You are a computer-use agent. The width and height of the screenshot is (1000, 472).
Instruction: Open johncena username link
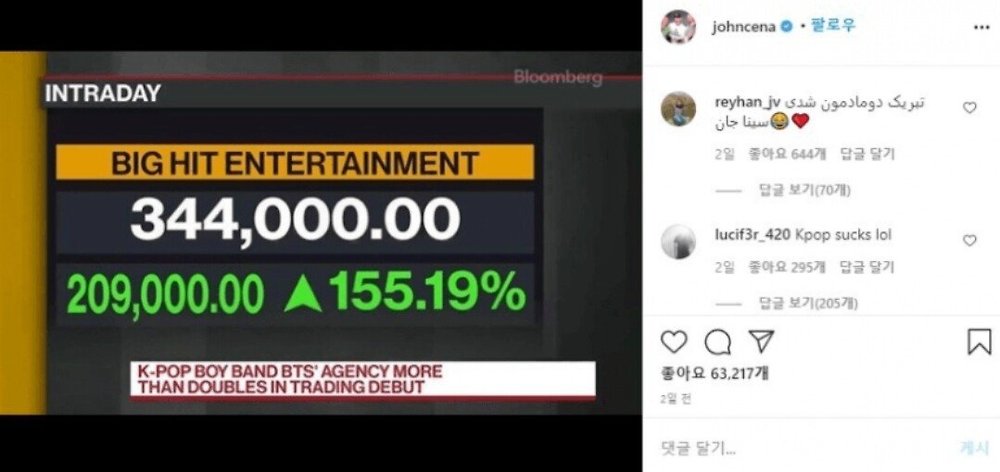(x=744, y=27)
